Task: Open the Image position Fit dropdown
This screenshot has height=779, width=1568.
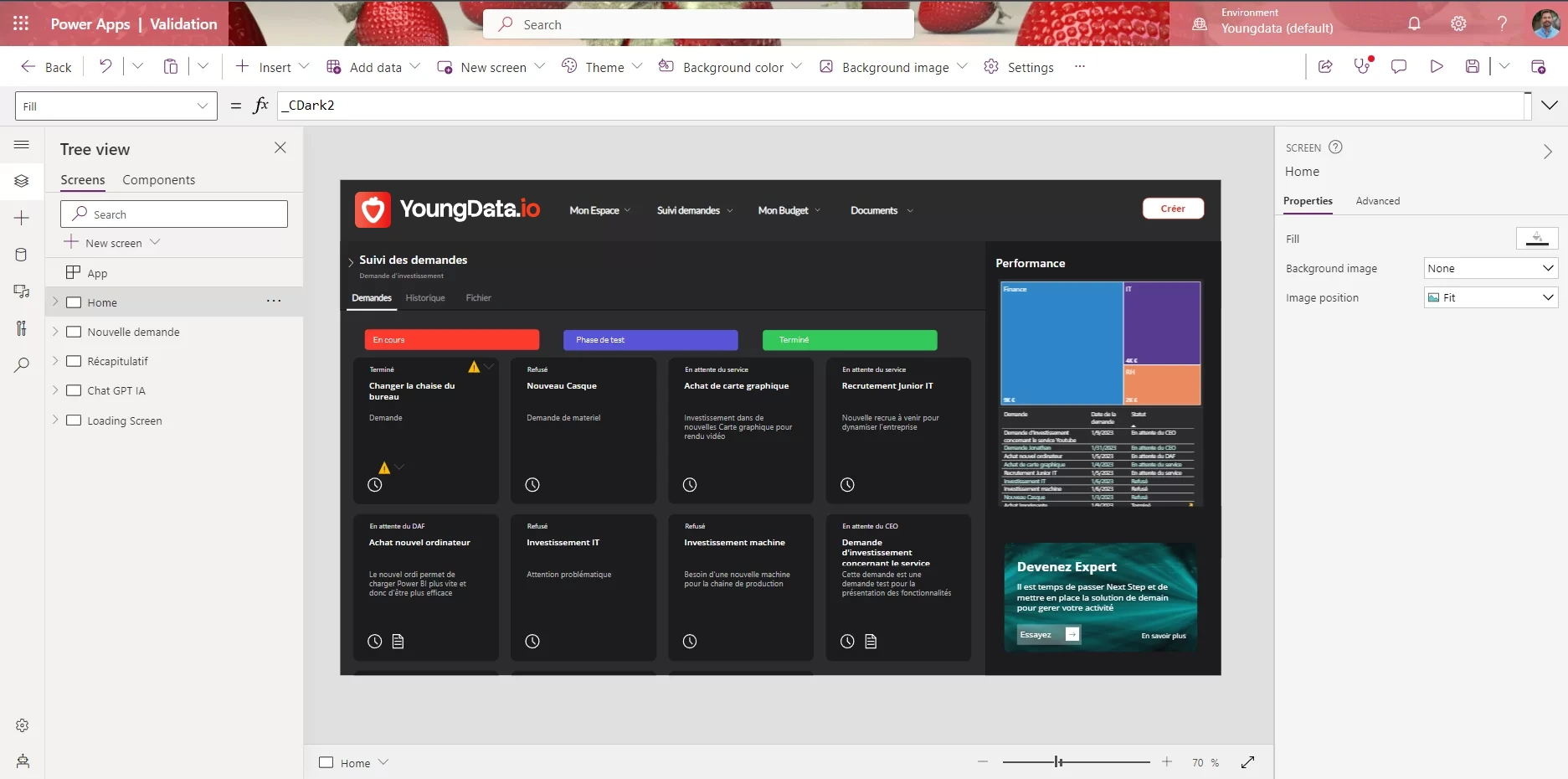Action: [x=1491, y=297]
